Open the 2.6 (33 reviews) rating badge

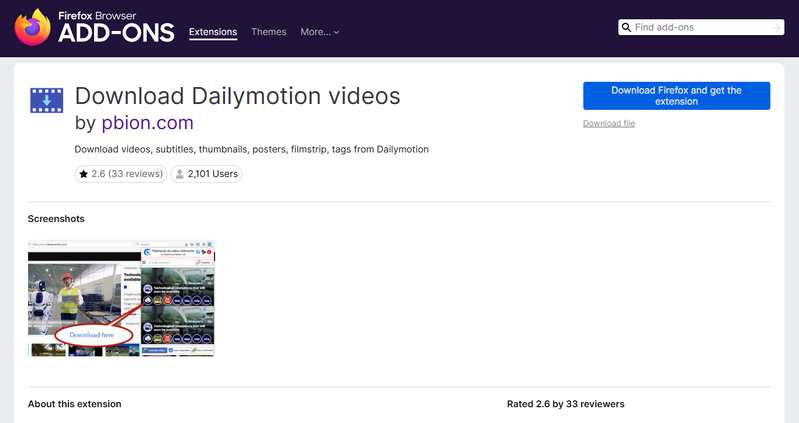[x=121, y=174]
